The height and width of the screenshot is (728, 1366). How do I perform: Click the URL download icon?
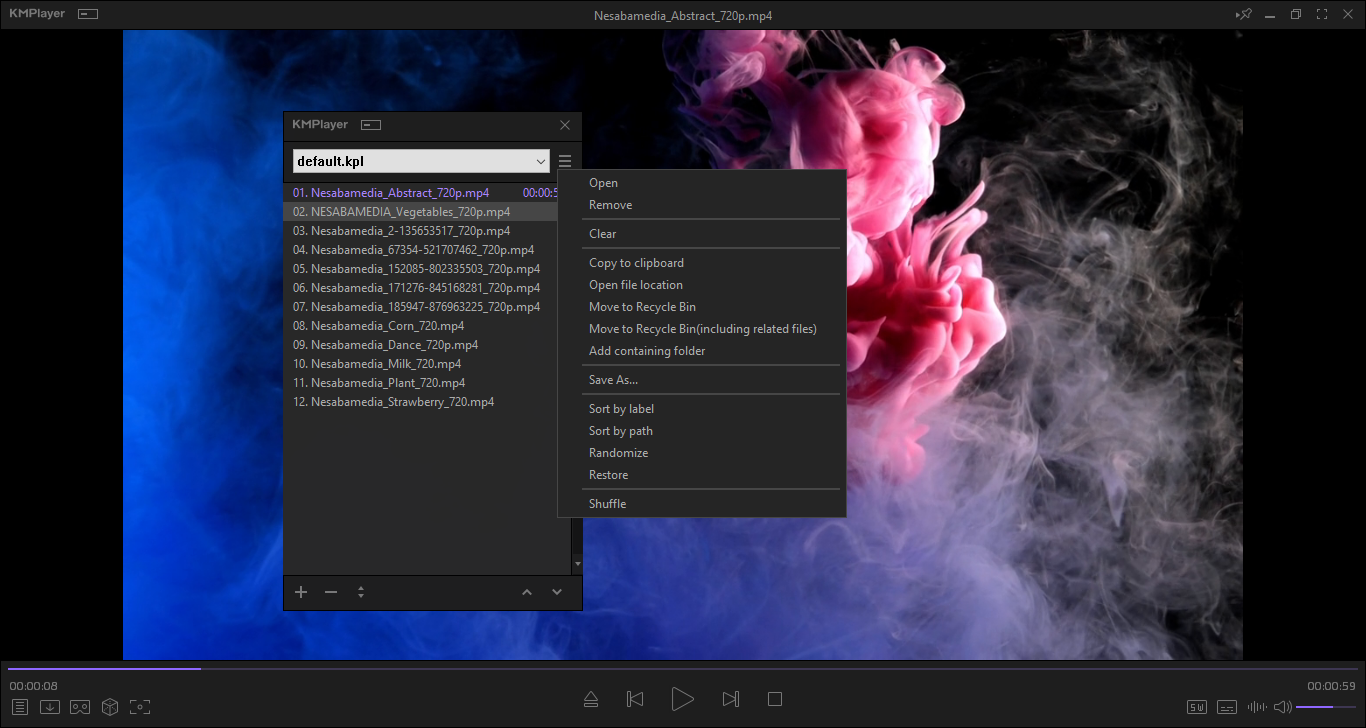click(x=50, y=707)
